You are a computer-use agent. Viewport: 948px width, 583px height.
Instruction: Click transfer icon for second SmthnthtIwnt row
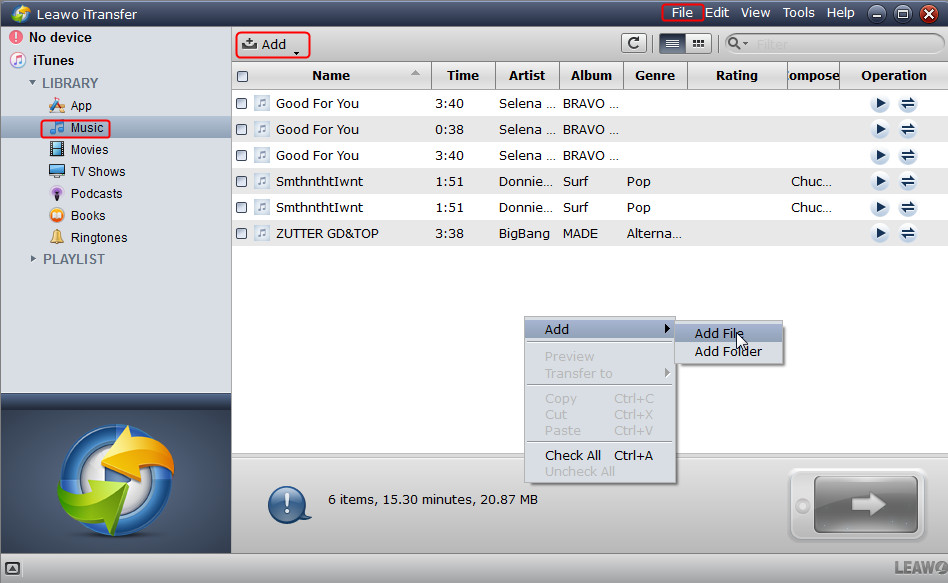click(907, 207)
